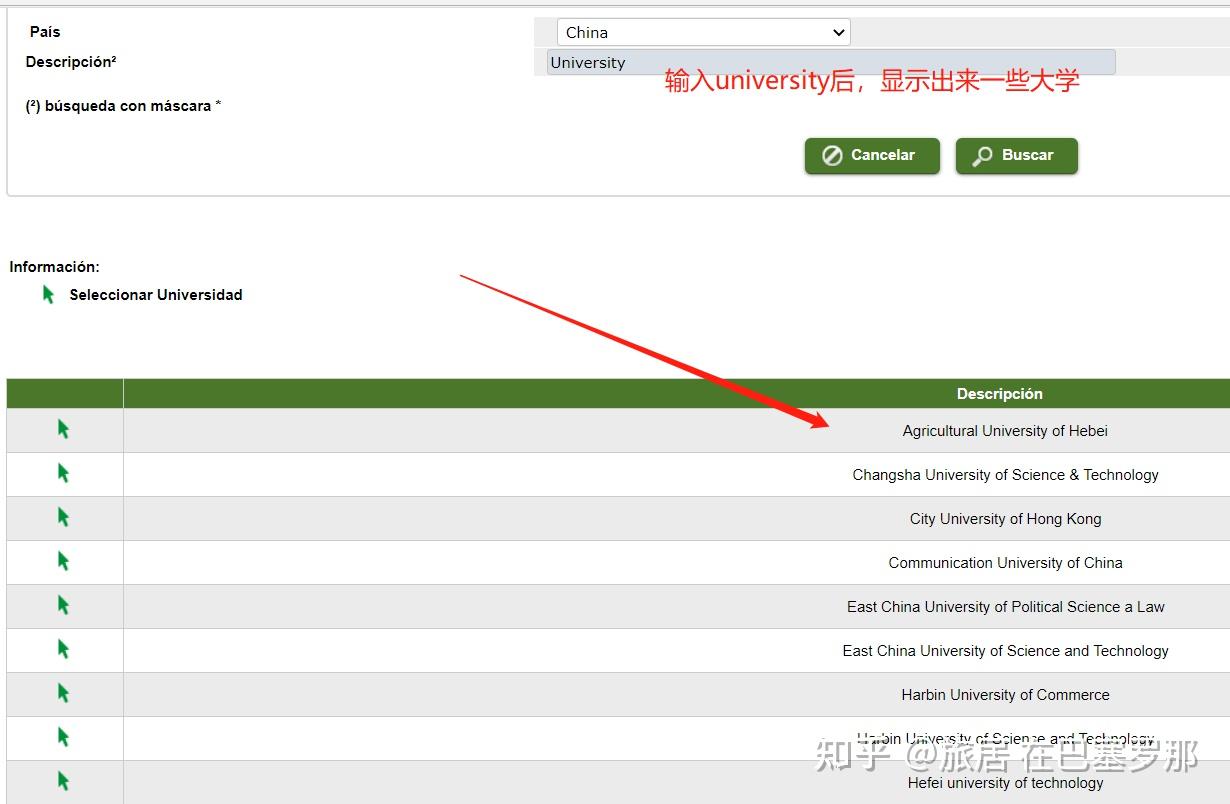Click text East China University of Science and Technology
This screenshot has height=804, width=1230.
1005,651
